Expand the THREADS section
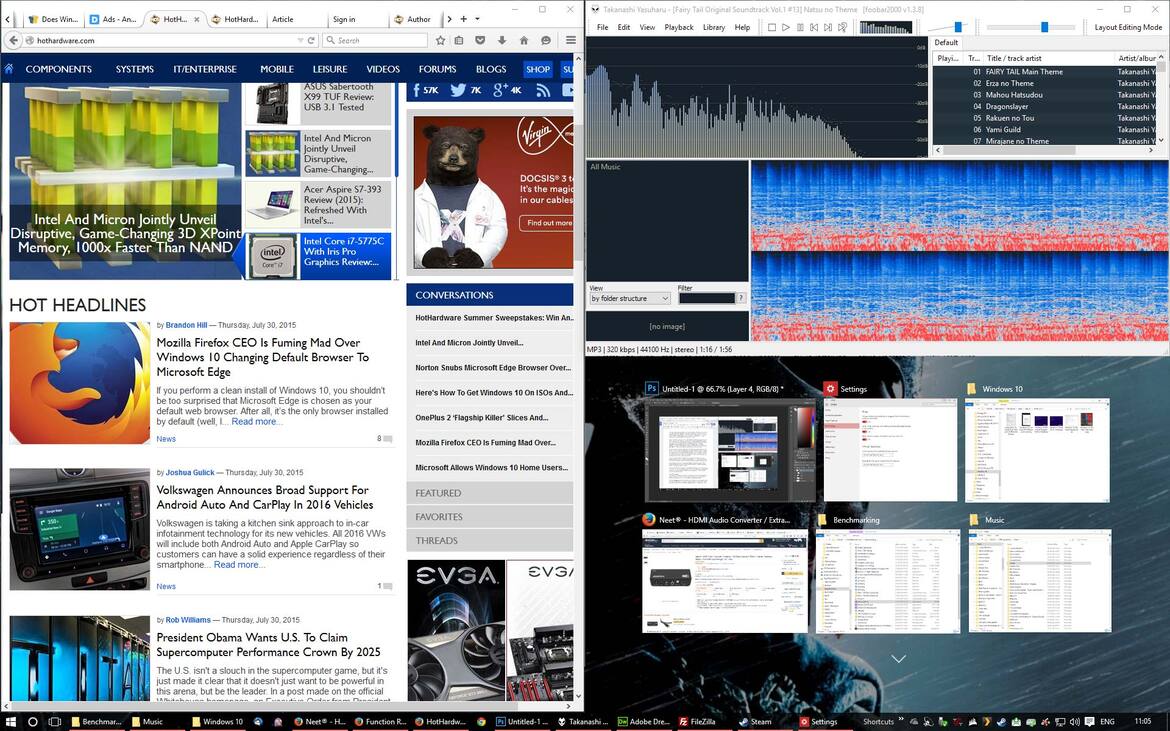This screenshot has height=731, width=1170. click(489, 541)
